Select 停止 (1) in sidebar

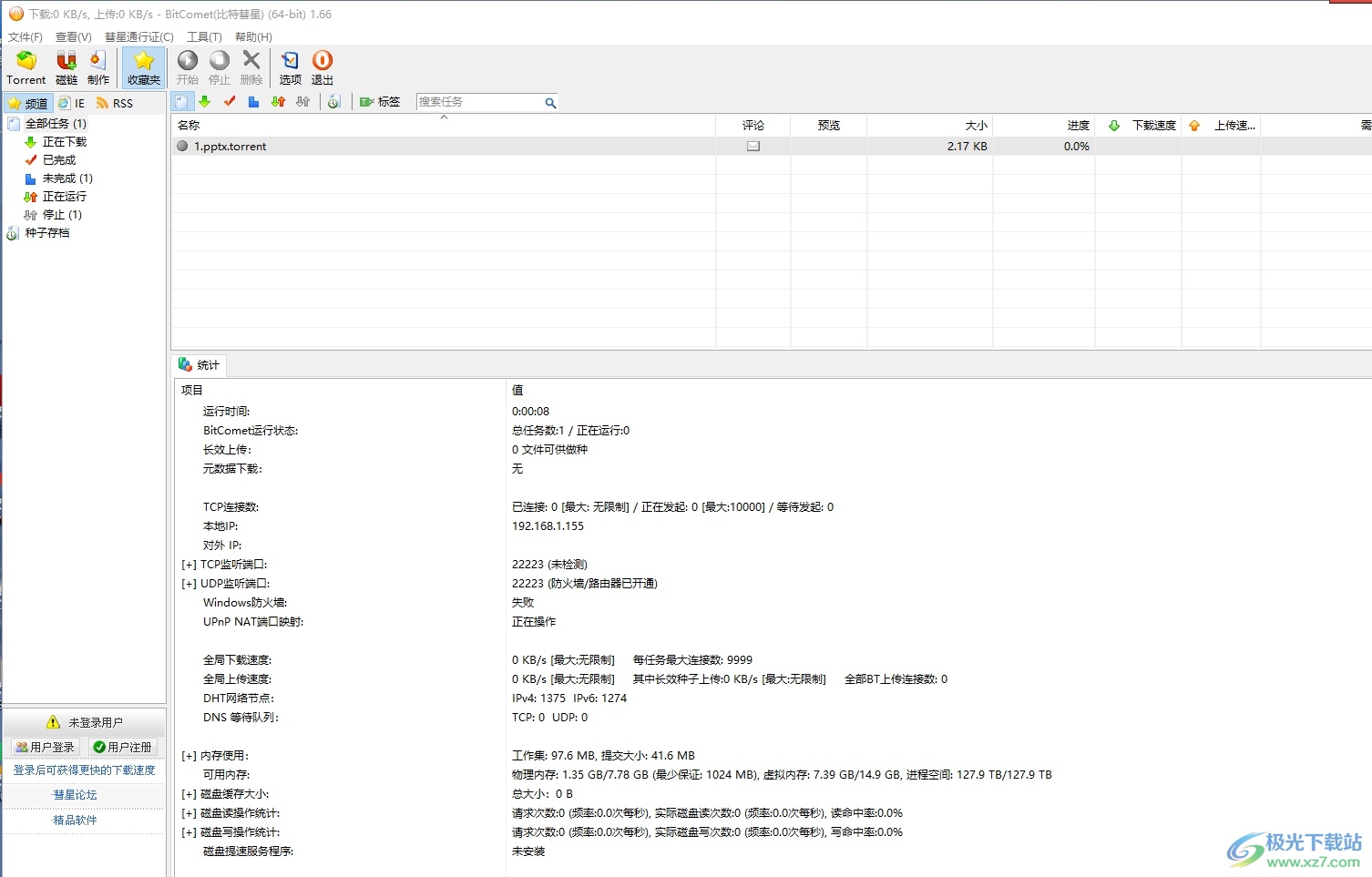point(62,214)
